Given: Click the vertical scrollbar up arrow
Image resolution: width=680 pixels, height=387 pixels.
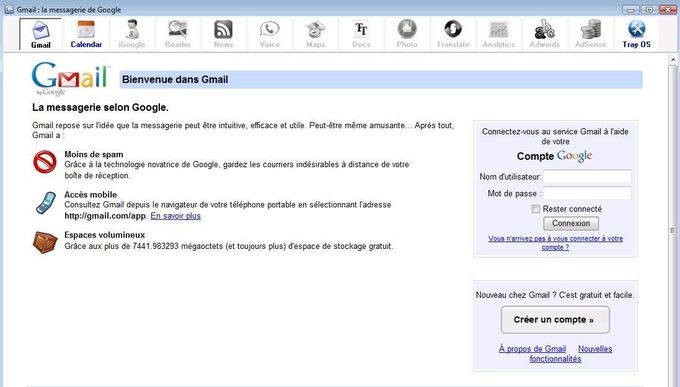Looking at the screenshot, I should tap(673, 59).
